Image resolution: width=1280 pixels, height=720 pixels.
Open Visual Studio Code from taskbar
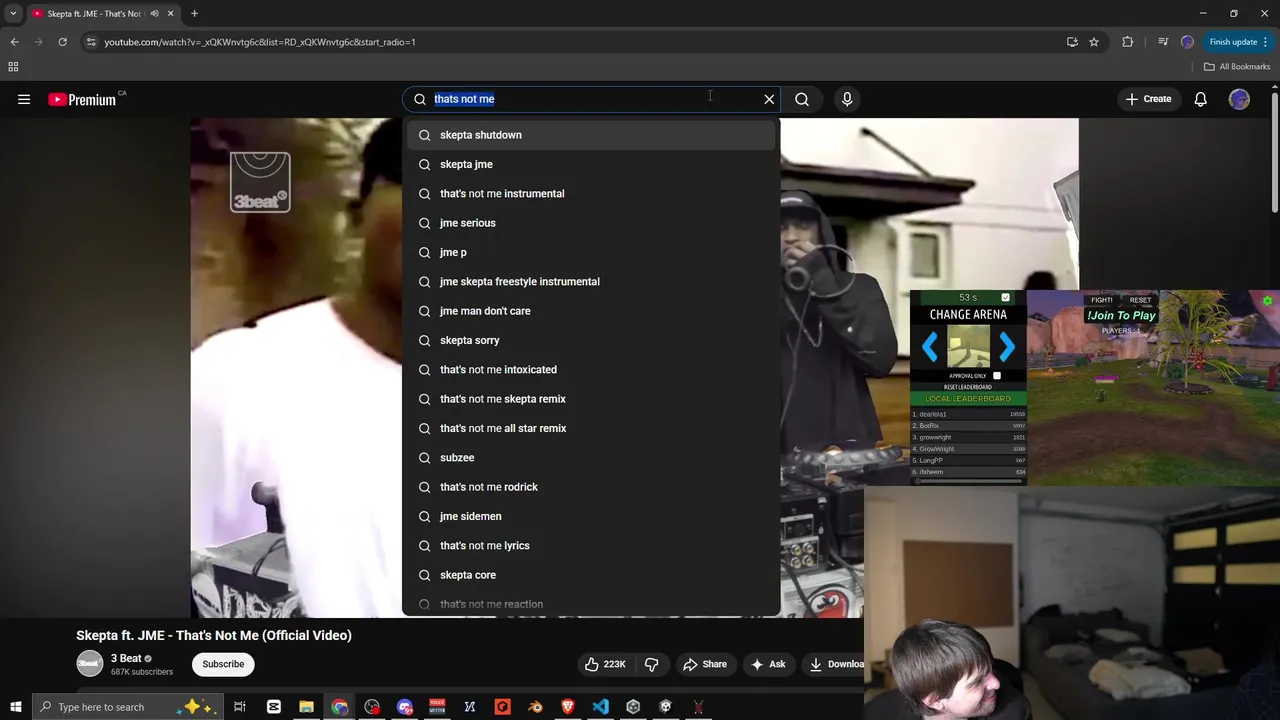pyautogui.click(x=600, y=707)
